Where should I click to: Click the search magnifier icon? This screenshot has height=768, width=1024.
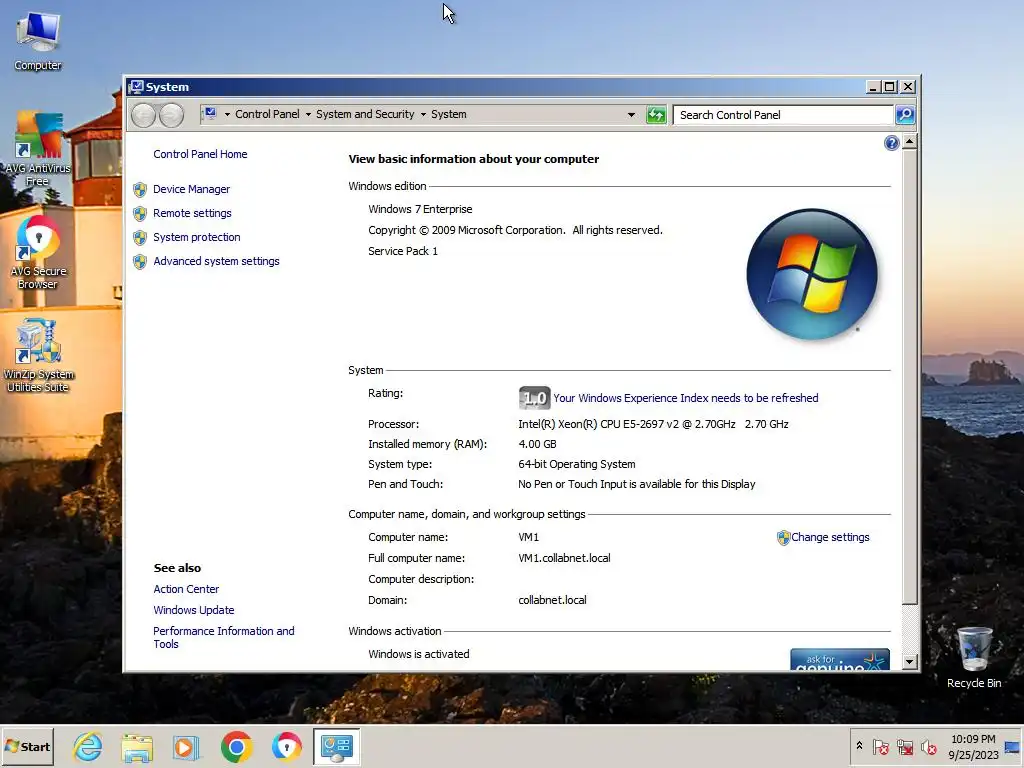coord(904,115)
